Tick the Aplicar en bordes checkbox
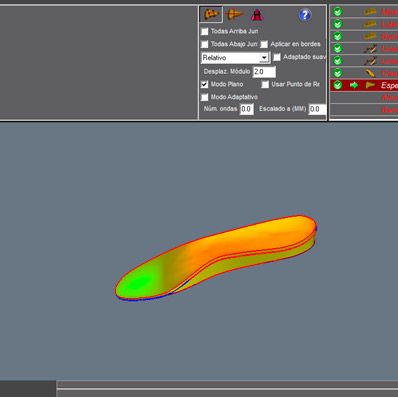The width and height of the screenshot is (398, 398). [x=264, y=44]
